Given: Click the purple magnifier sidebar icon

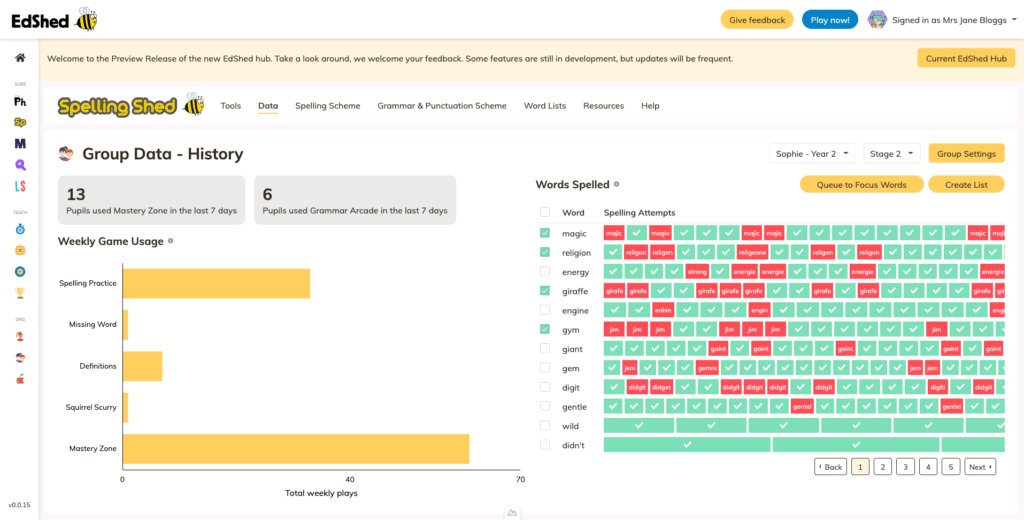Looking at the screenshot, I should [20, 165].
